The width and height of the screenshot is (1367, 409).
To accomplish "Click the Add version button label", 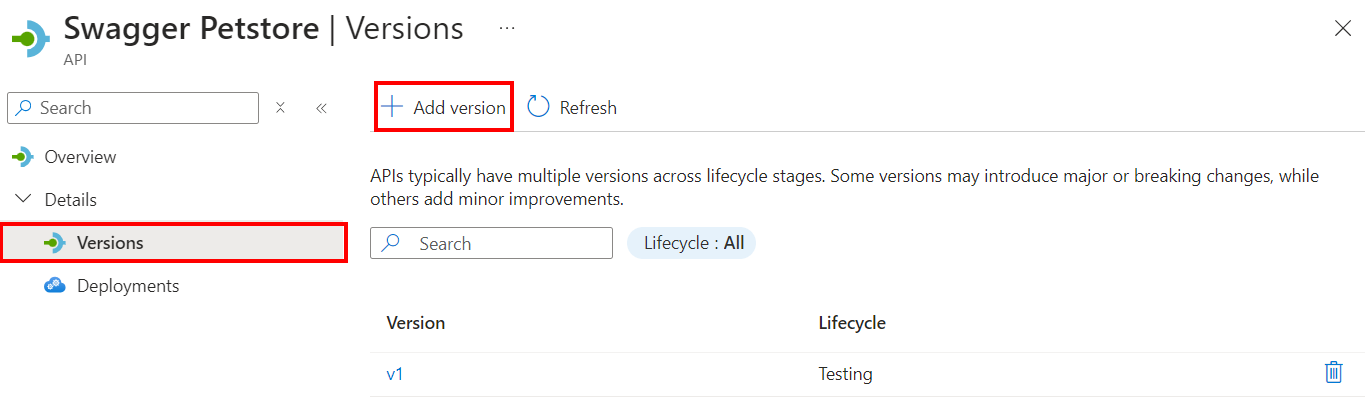I will 459,108.
